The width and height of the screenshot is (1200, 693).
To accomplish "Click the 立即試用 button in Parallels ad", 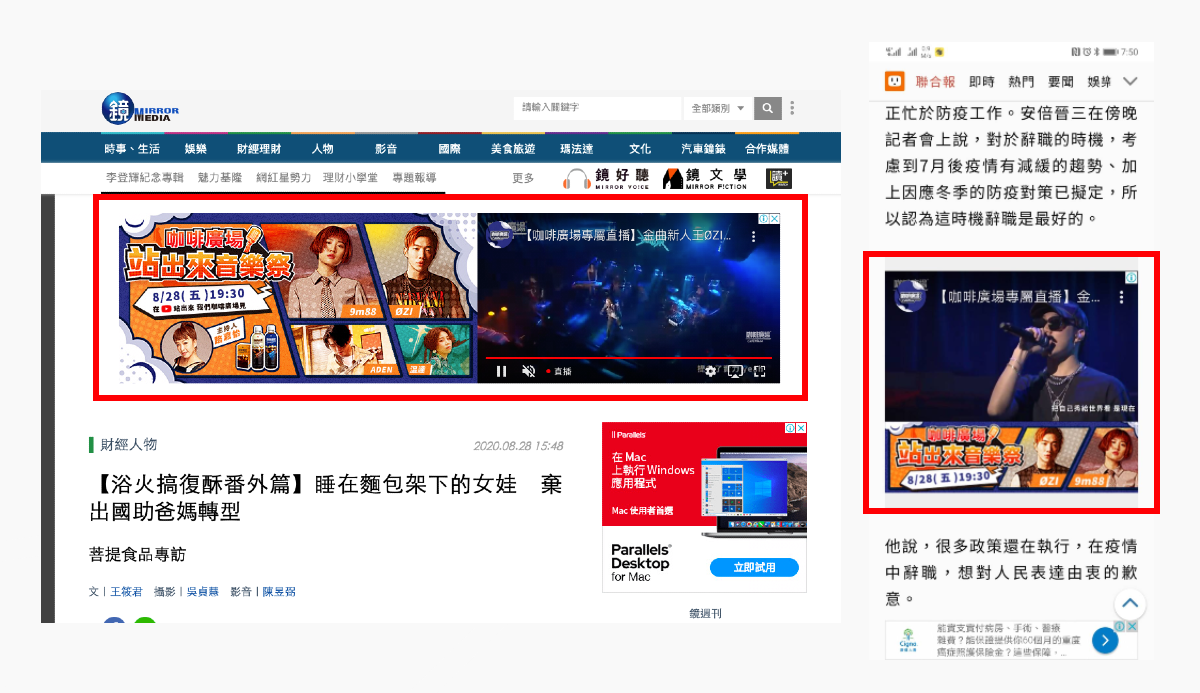I will coord(756,567).
